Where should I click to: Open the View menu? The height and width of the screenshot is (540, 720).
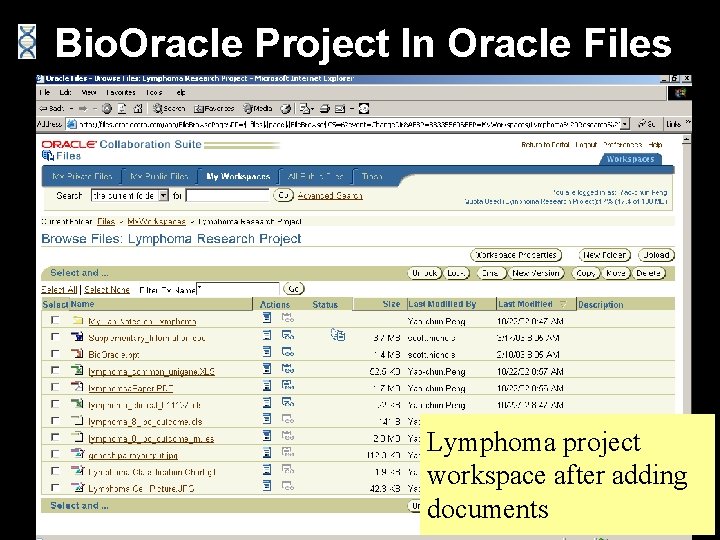(x=89, y=92)
